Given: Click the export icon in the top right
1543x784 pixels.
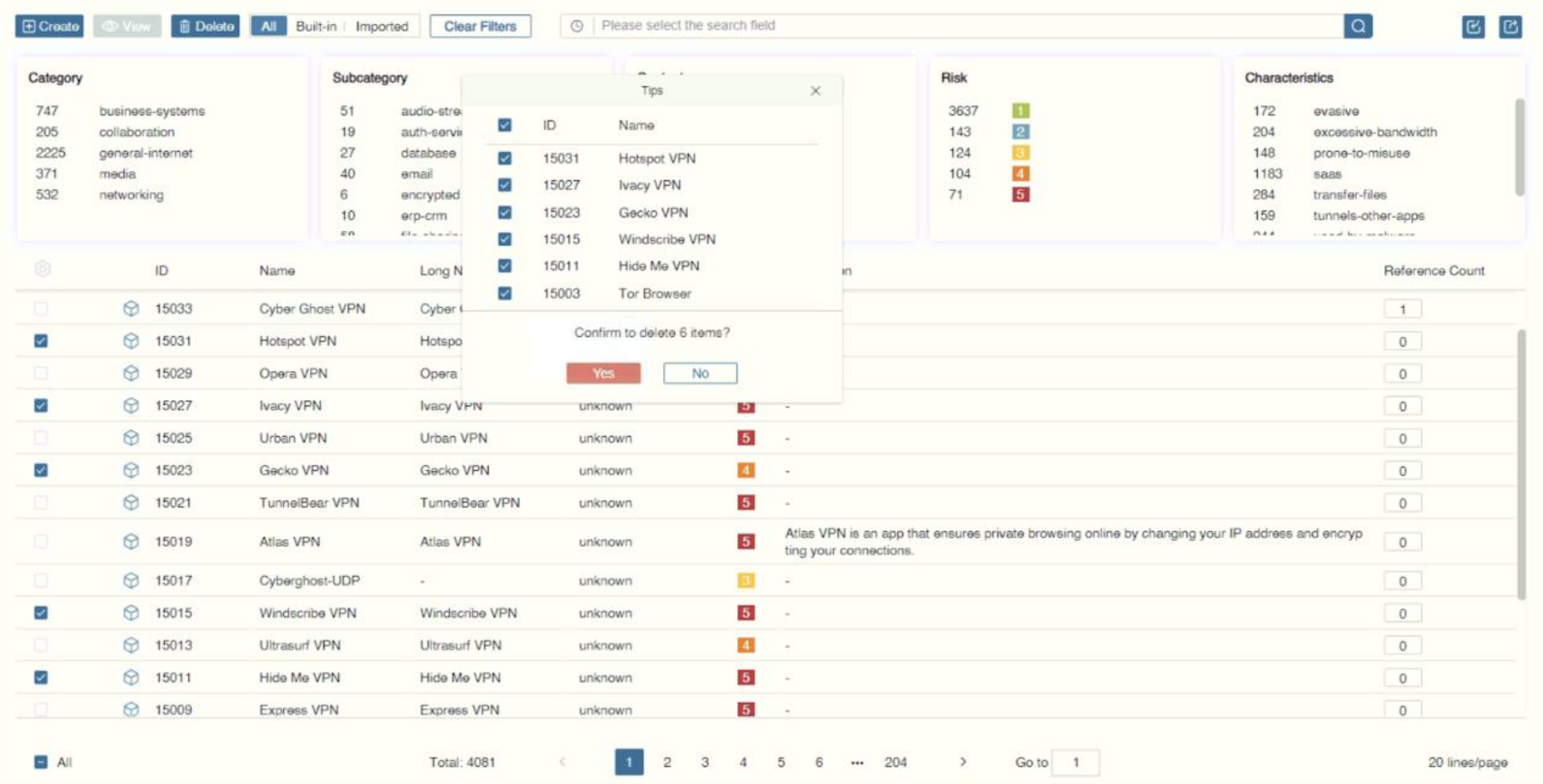Looking at the screenshot, I should coord(1510,26).
